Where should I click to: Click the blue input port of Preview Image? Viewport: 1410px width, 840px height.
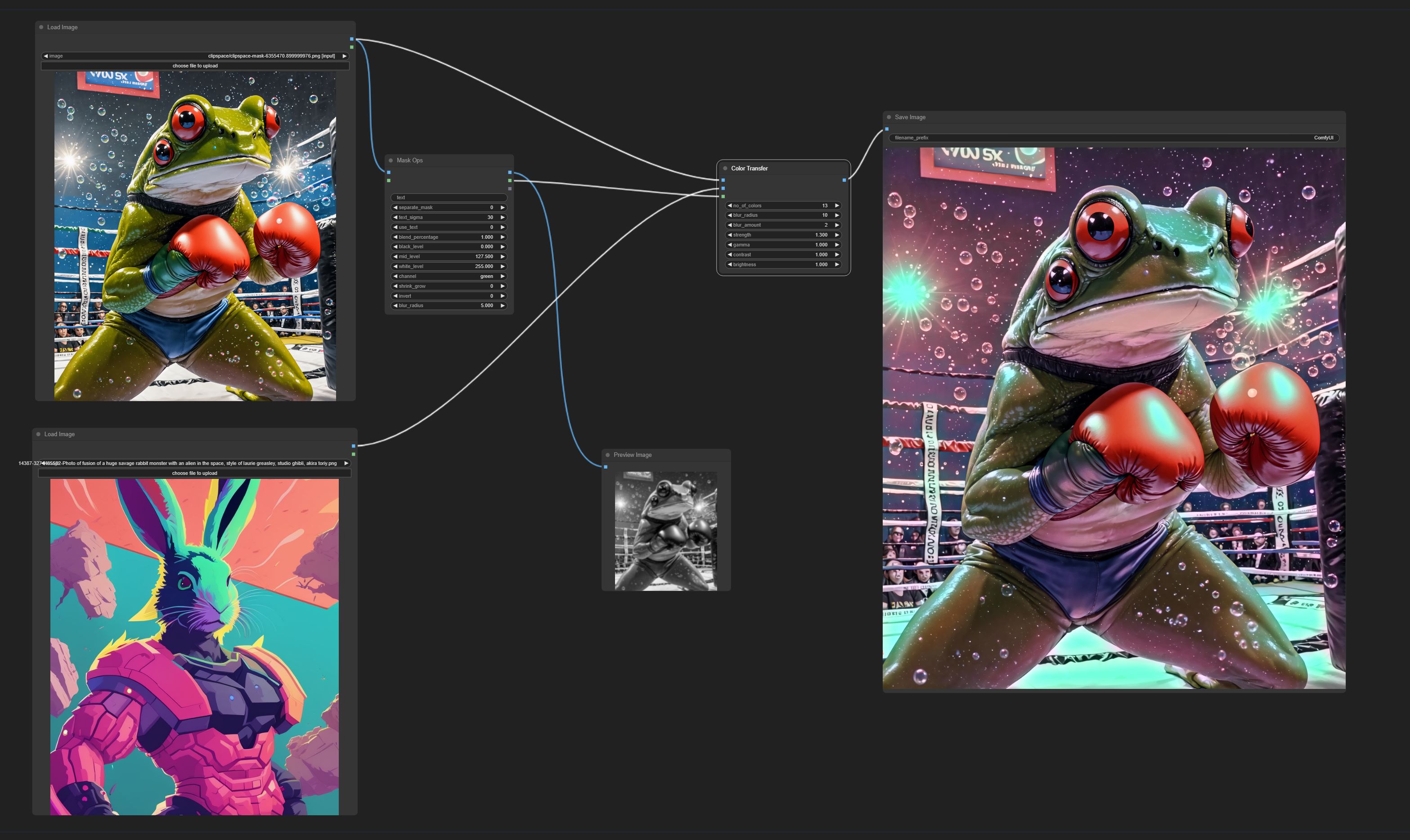[605, 467]
